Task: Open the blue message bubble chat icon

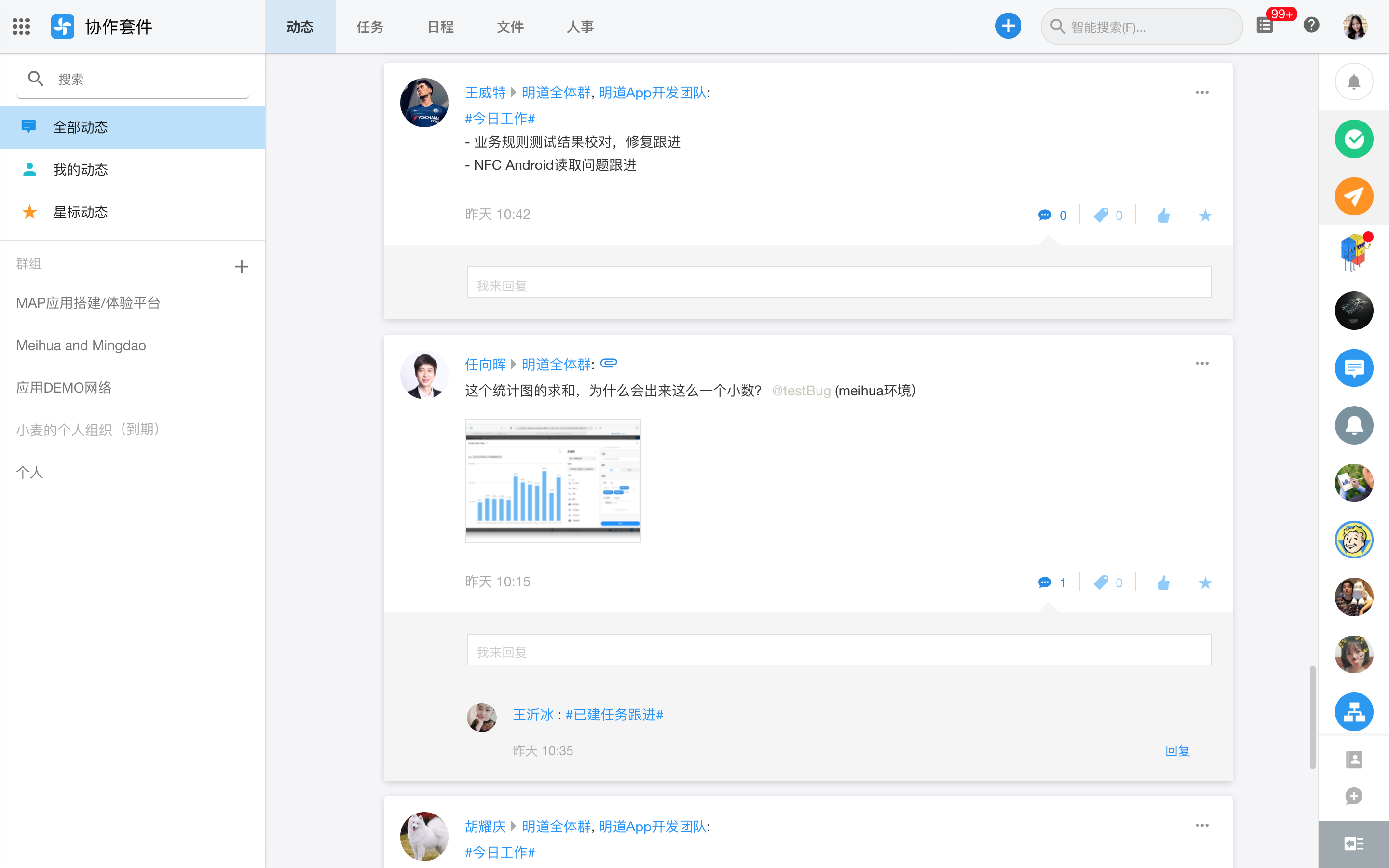Action: coord(1354,368)
